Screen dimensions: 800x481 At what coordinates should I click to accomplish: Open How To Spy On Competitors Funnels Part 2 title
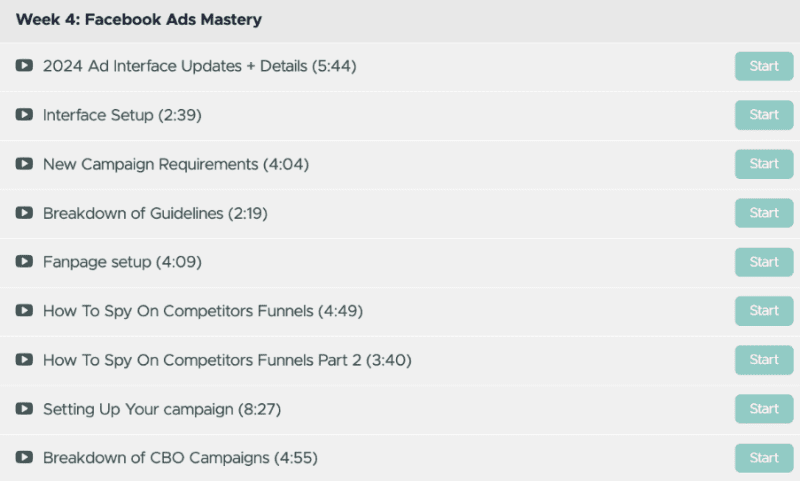point(227,360)
